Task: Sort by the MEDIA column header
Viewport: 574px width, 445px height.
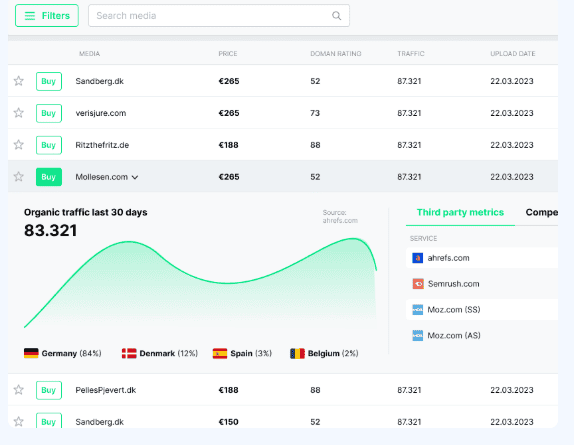Action: [89, 54]
